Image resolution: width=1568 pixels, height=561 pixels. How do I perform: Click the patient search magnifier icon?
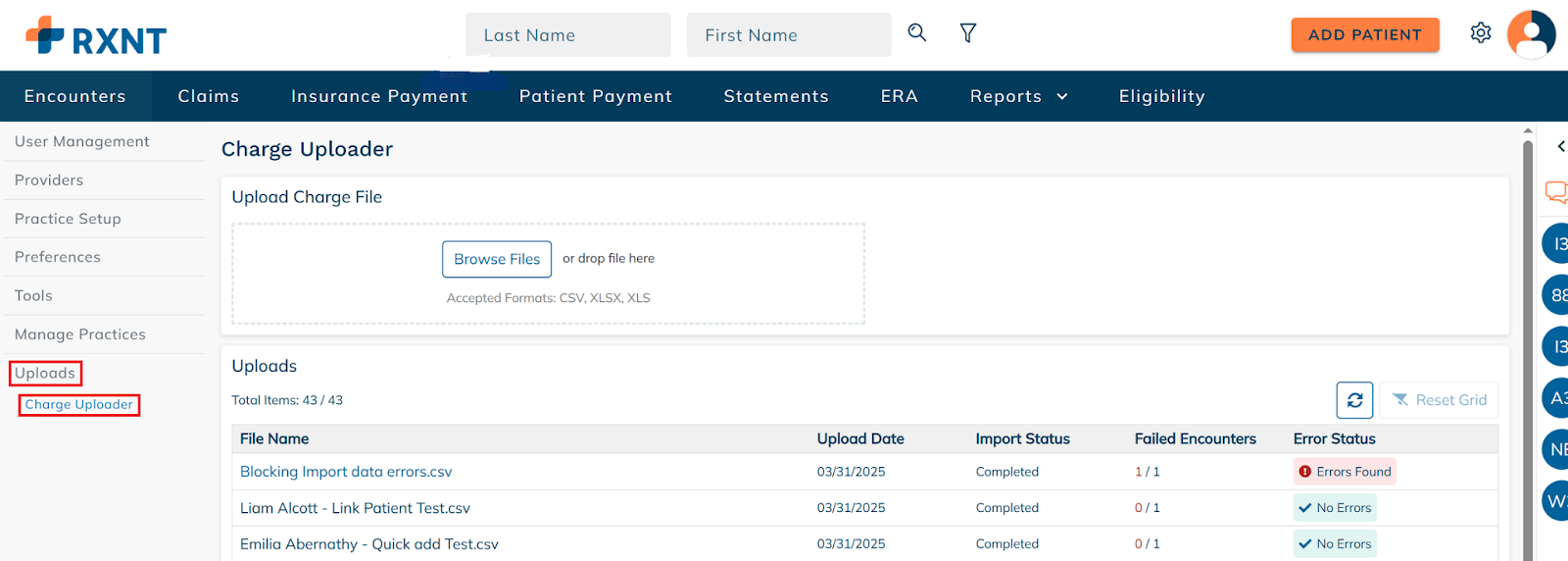tap(916, 32)
